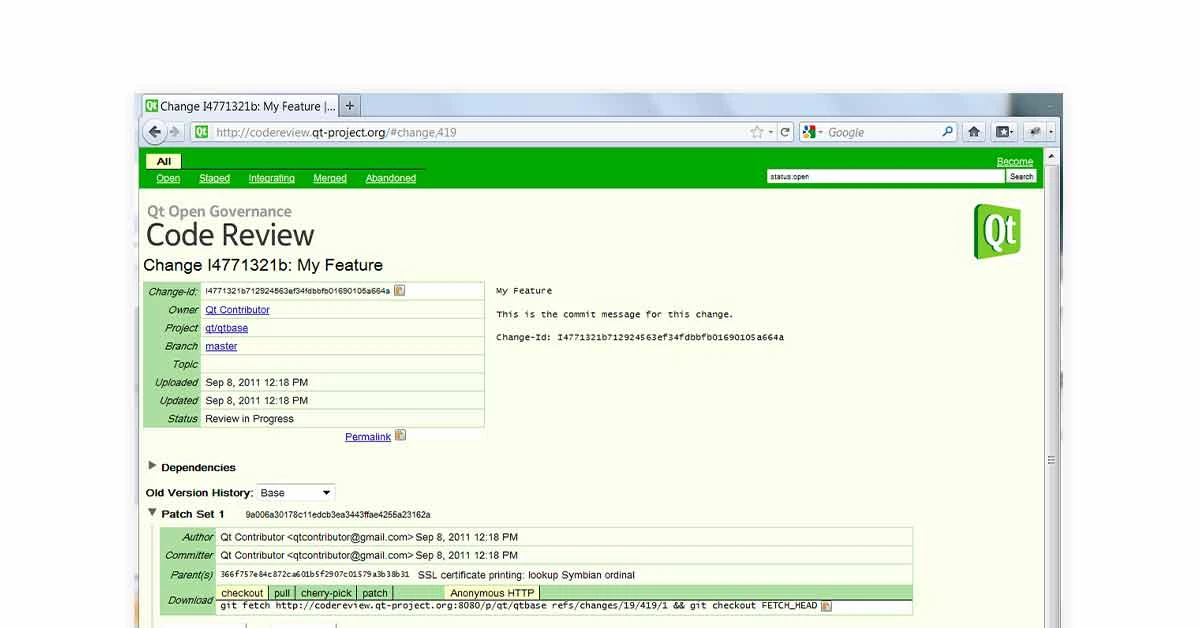Copy the Change-Id using the clipboard icon
Screen dimensions: 1200x628
pyautogui.click(x=399, y=289)
